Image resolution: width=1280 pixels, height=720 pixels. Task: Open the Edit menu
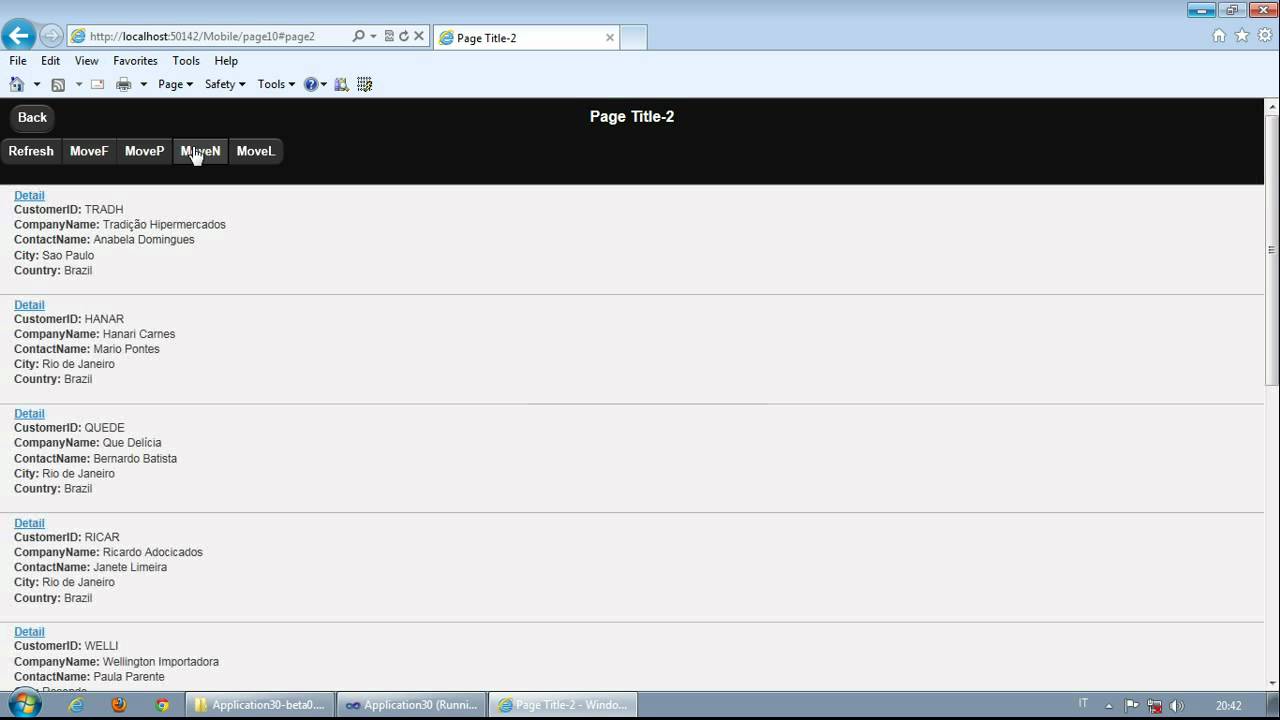(51, 61)
